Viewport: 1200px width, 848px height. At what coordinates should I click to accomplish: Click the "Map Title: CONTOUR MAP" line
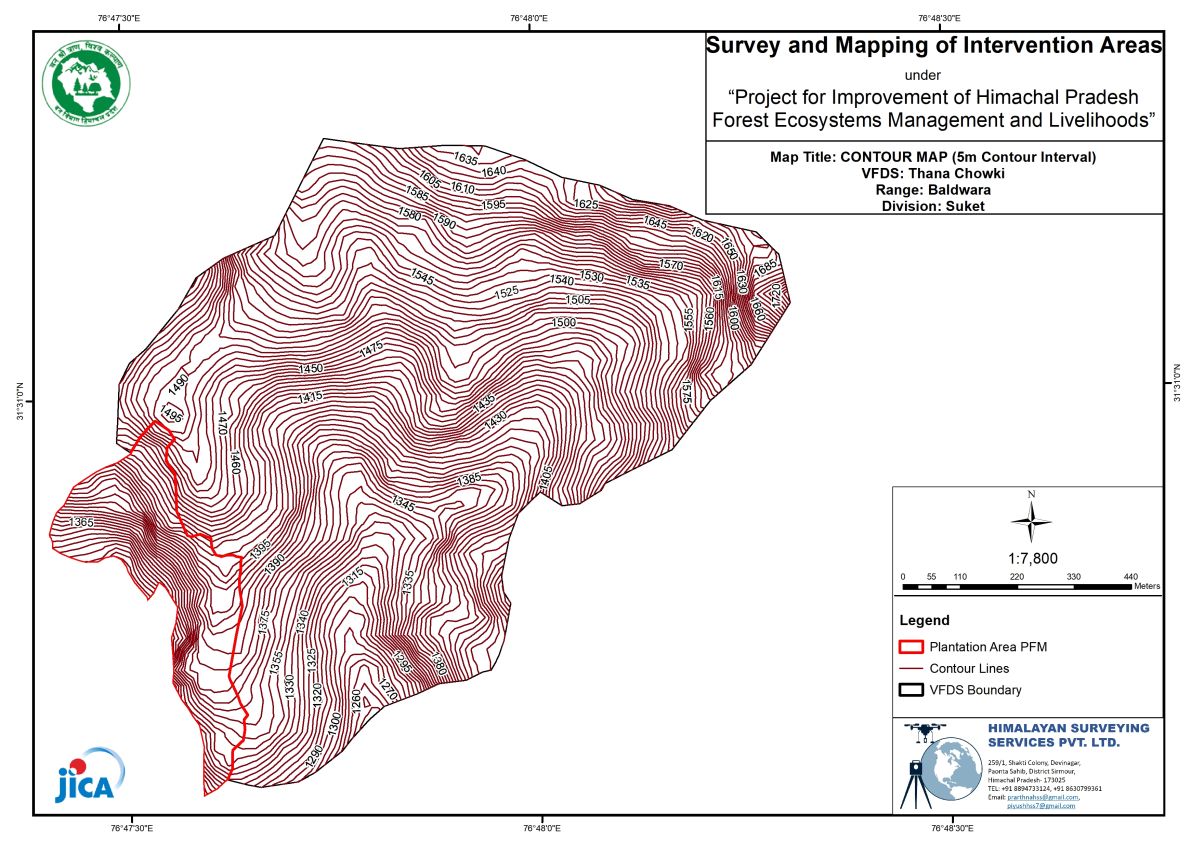[934, 158]
